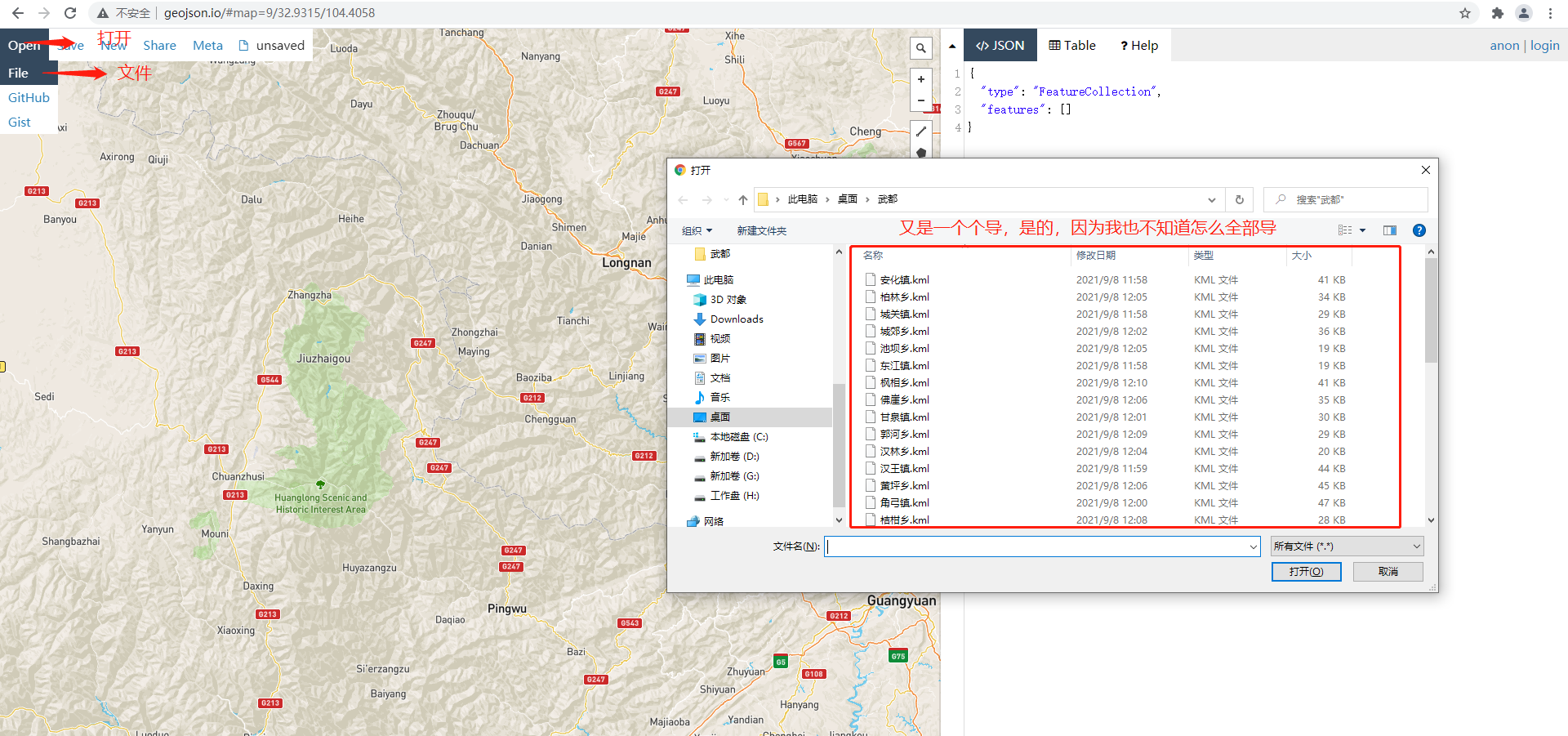The width and height of the screenshot is (1568, 736).
Task: Toggle the preview pane in the dialog
Action: click(x=1389, y=230)
